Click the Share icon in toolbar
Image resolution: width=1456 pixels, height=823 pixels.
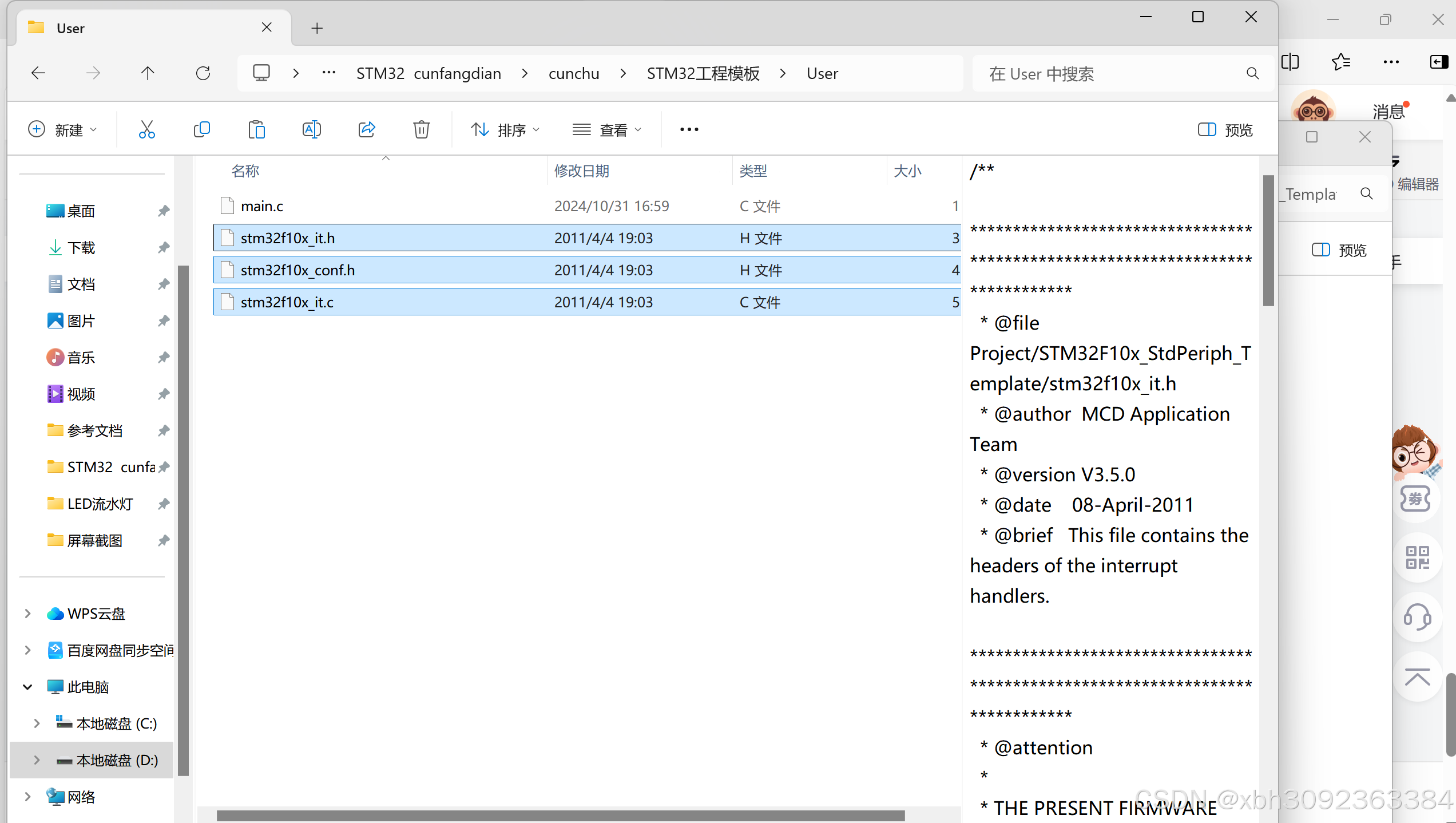click(x=366, y=130)
